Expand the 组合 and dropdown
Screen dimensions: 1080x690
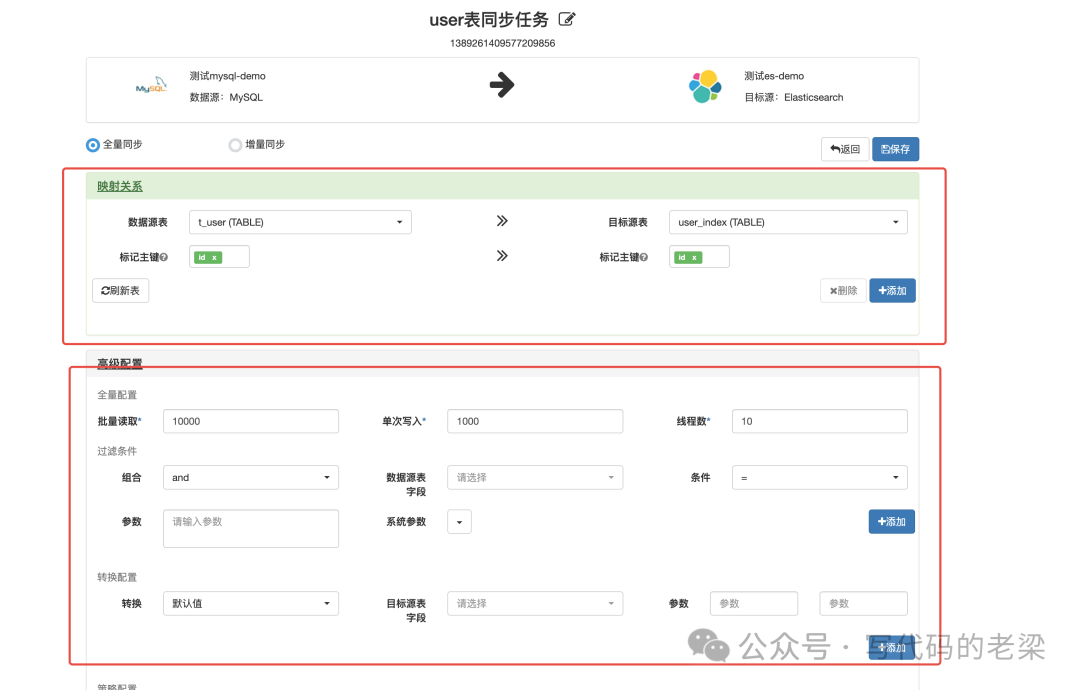pos(250,478)
